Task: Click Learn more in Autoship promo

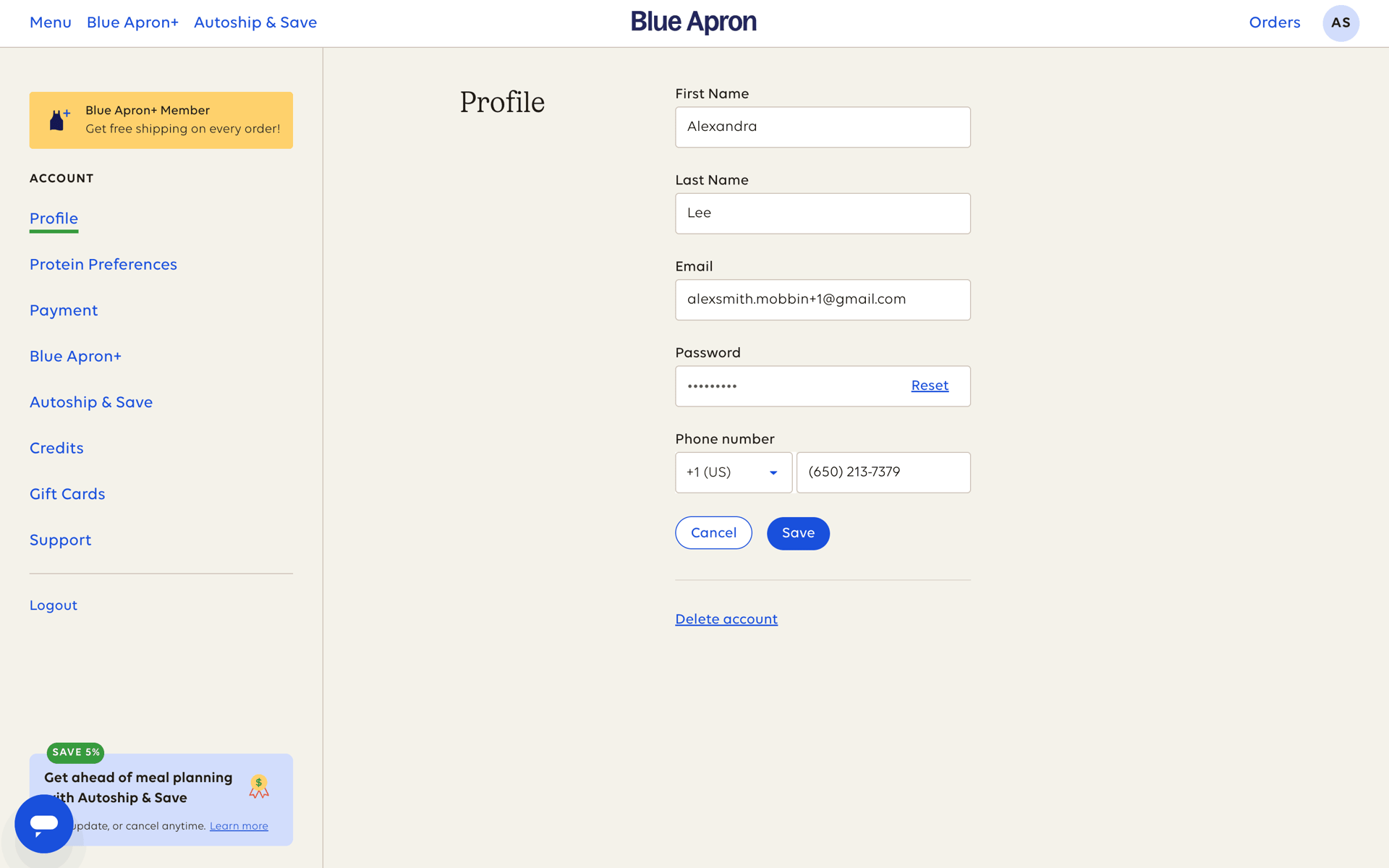Action: click(x=239, y=826)
